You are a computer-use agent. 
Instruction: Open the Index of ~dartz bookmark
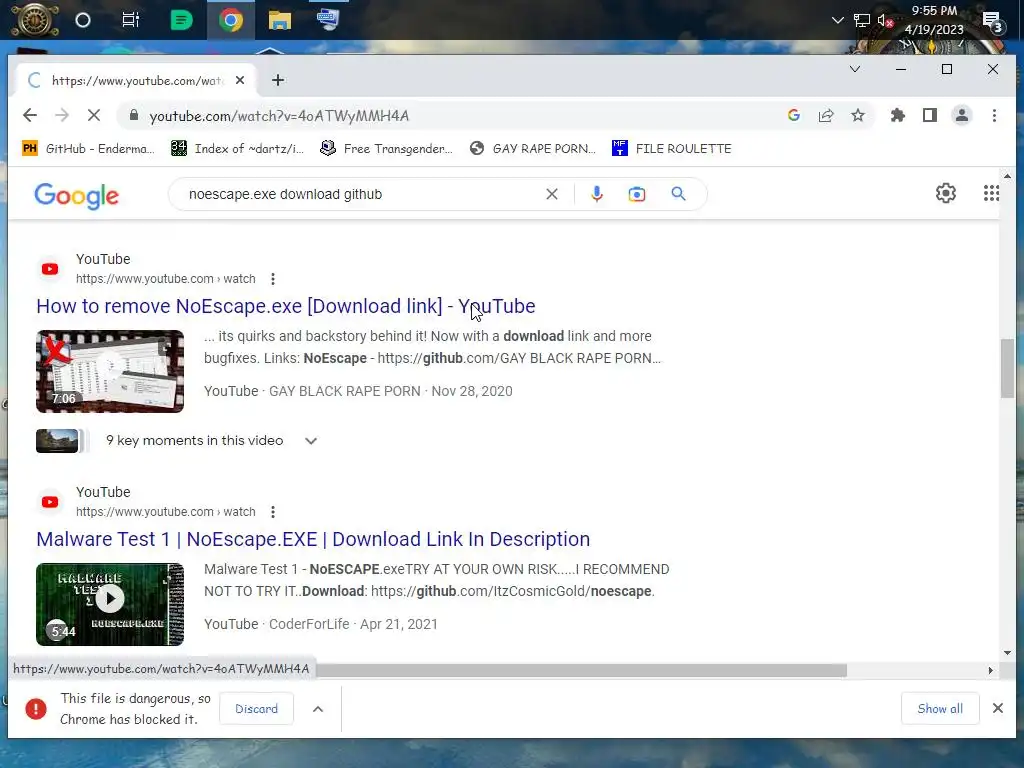pyautogui.click(x=238, y=148)
